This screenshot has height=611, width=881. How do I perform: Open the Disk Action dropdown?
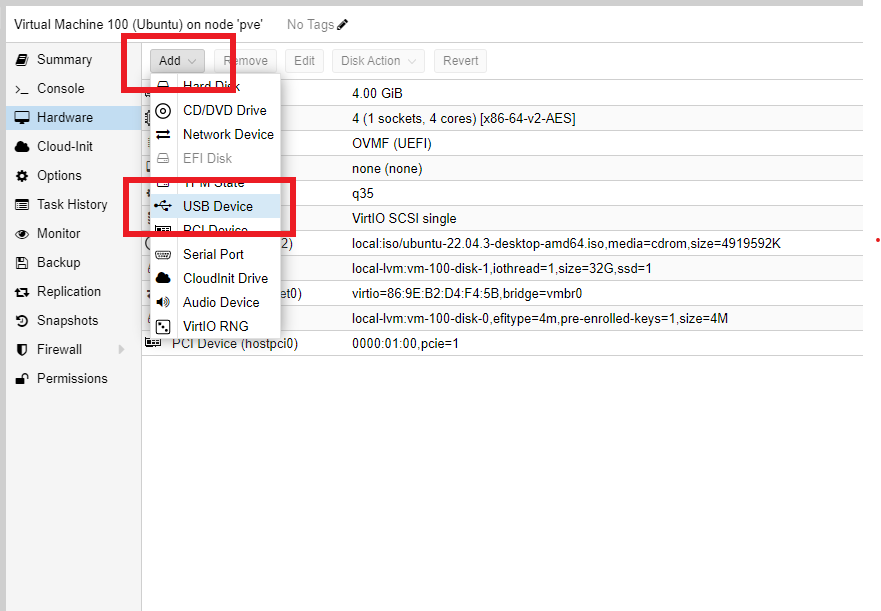tap(378, 61)
